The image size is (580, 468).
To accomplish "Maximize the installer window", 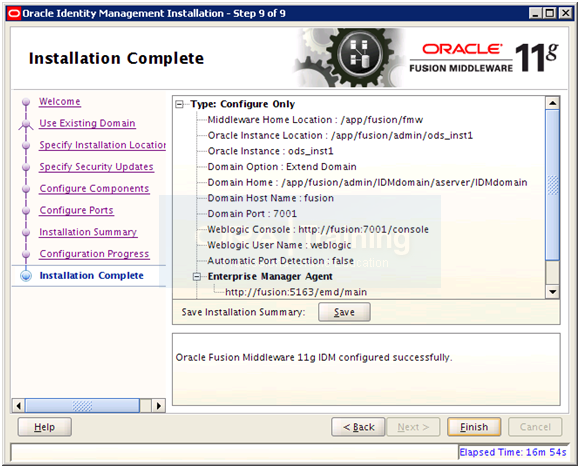I will [x=550, y=14].
